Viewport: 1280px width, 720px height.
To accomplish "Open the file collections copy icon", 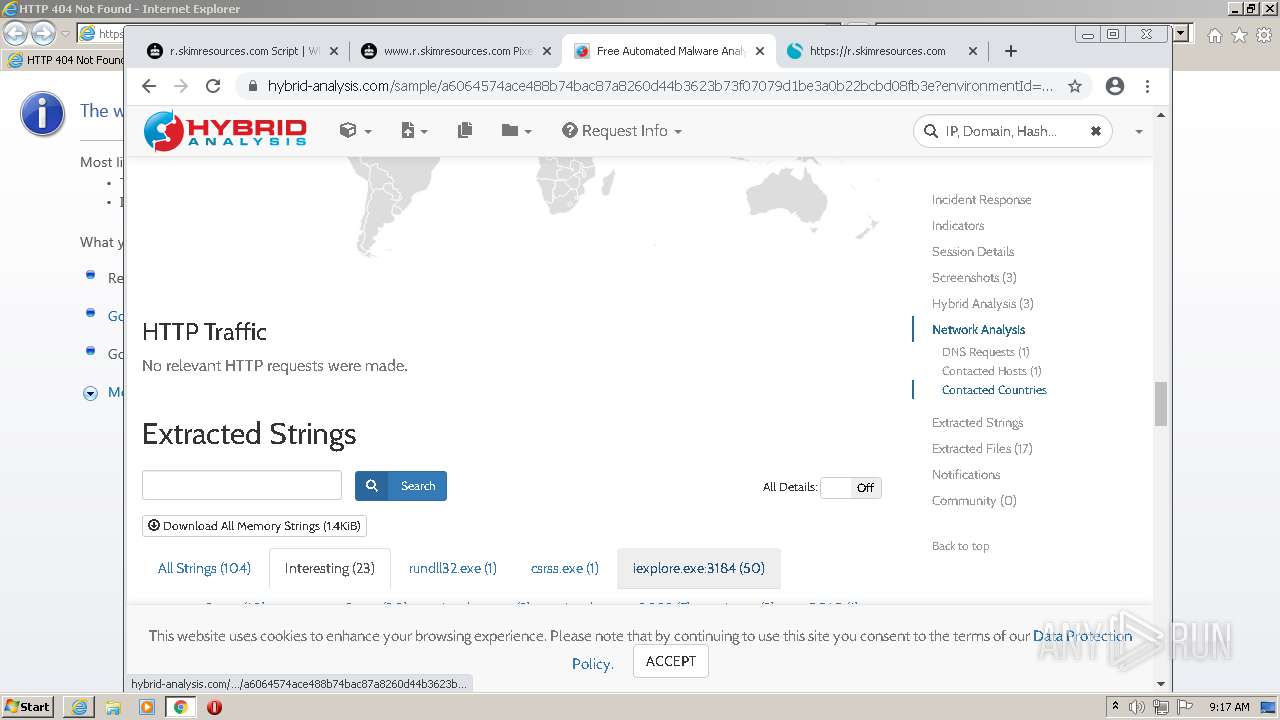I will 465,131.
